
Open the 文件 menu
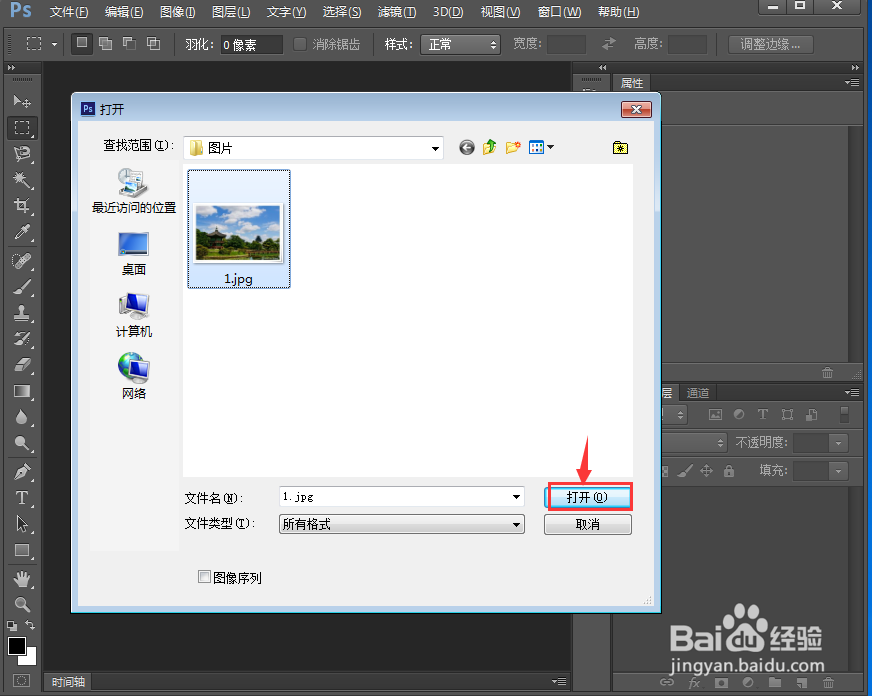pos(69,12)
